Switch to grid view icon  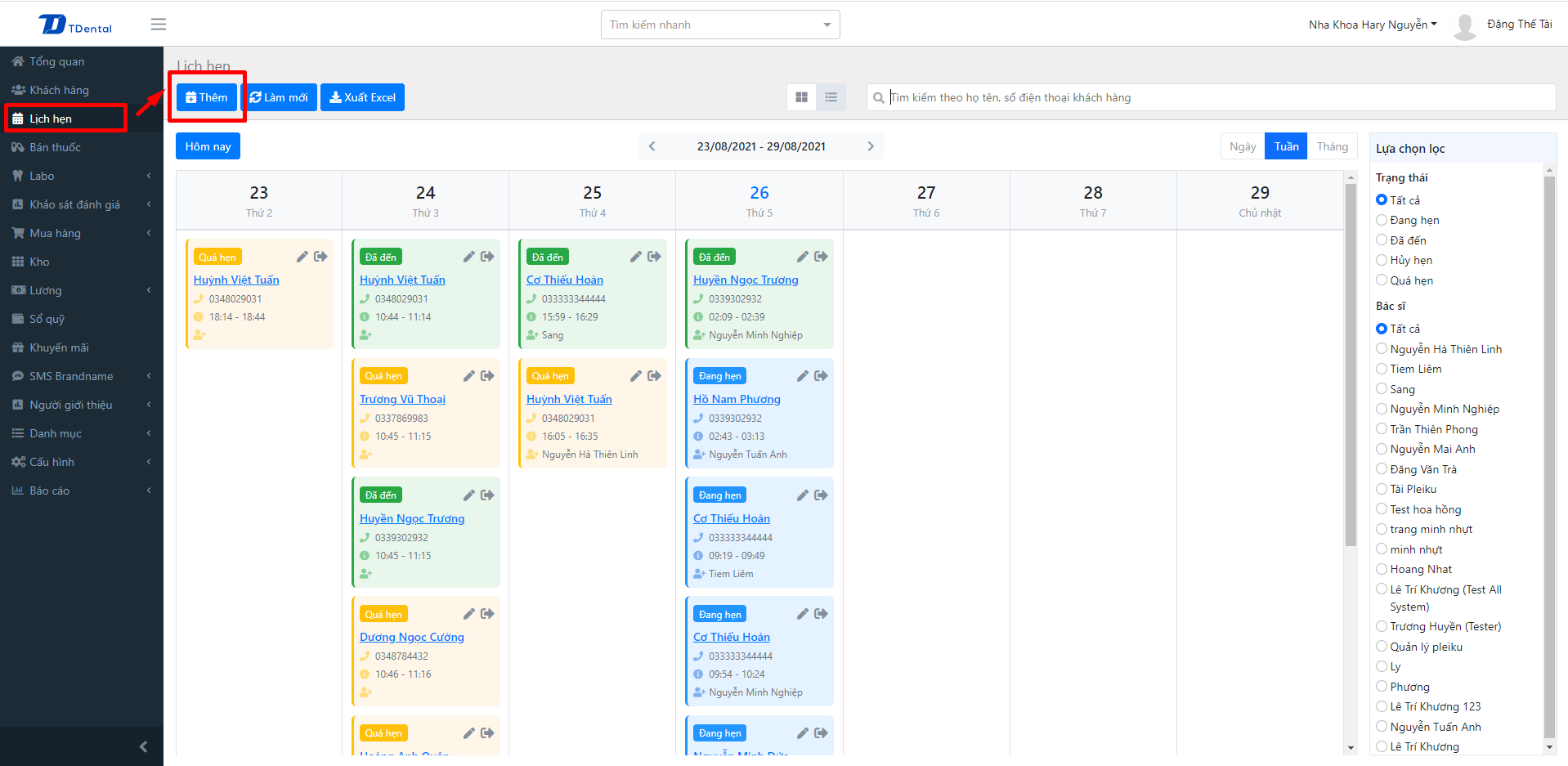[801, 97]
